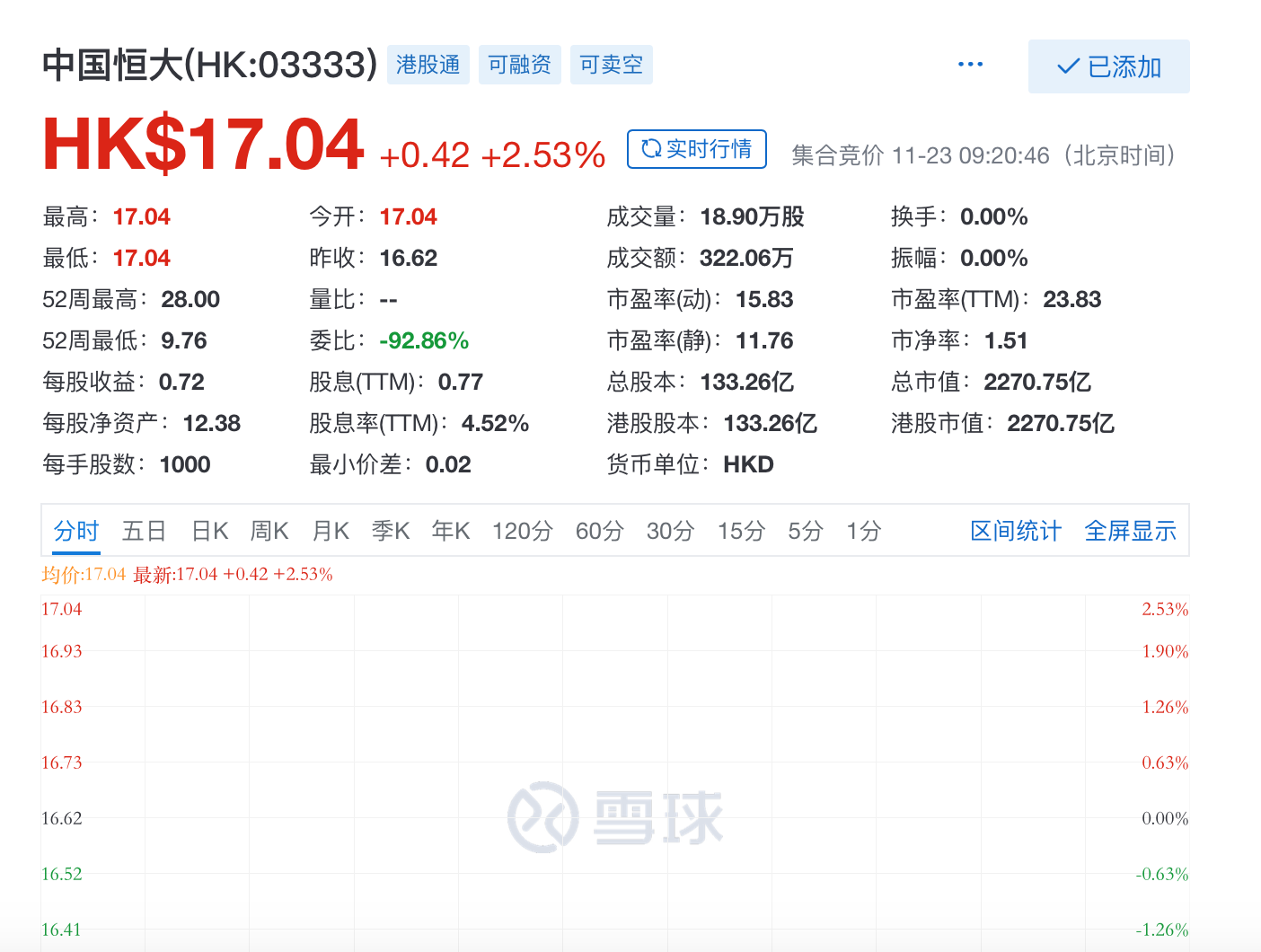
Task: Click the 全屏显示 fullscreen link
Action: (1131, 531)
